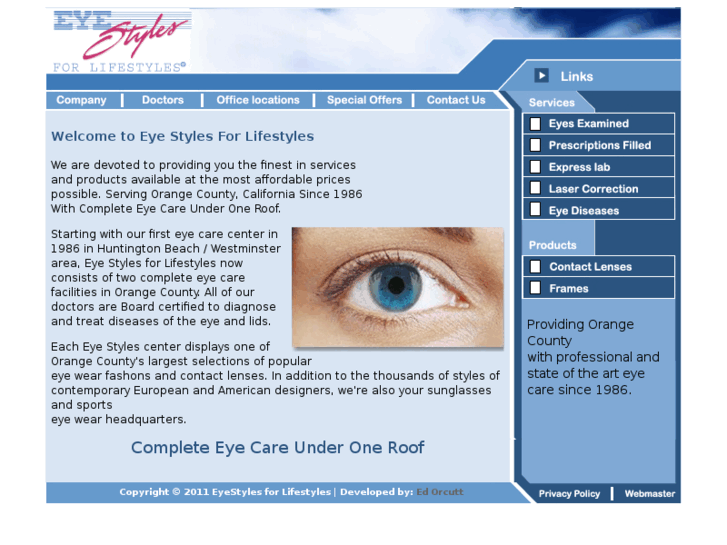The image size is (727, 545).
Task: Click the play arrow icon beside Links
Action: coord(541,75)
